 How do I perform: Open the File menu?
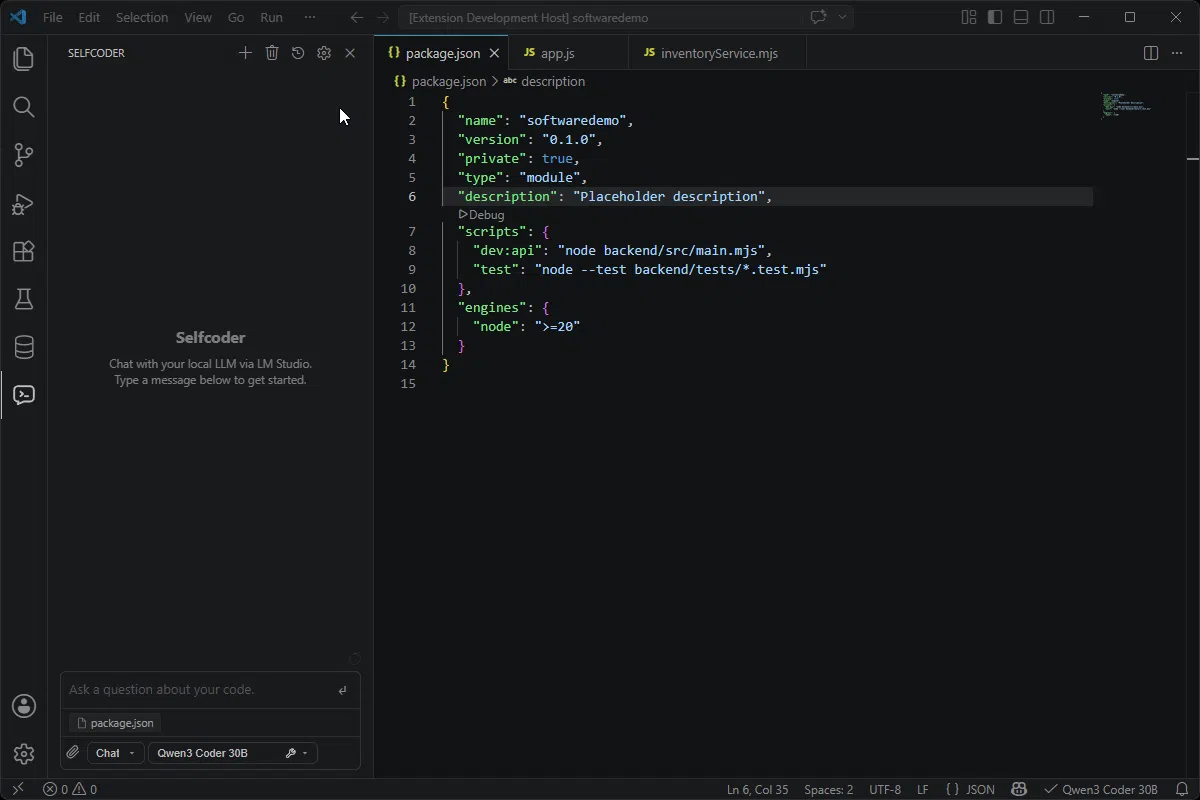click(52, 17)
